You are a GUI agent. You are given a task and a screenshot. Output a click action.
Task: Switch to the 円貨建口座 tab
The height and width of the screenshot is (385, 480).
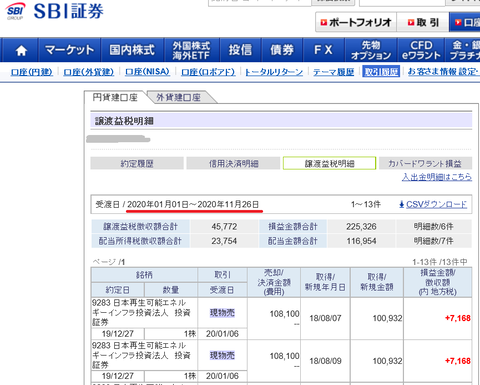point(115,97)
